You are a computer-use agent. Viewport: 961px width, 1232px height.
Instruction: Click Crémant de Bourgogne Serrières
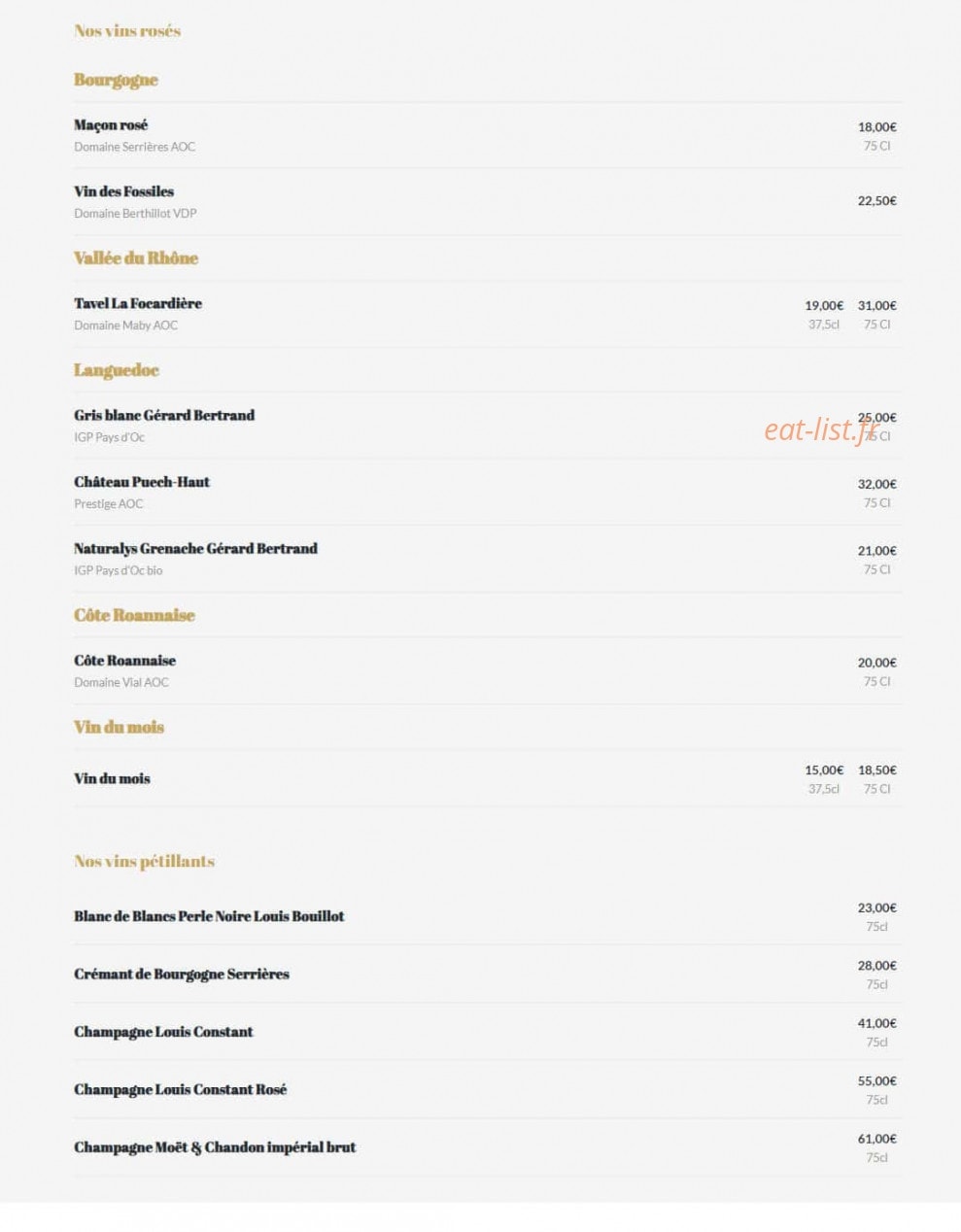pos(182,975)
